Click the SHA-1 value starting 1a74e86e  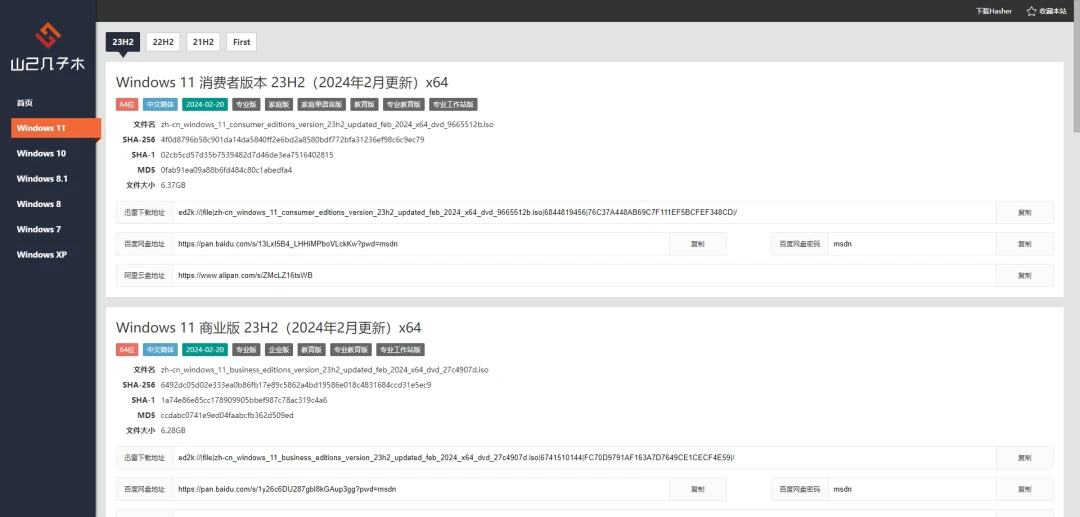point(244,400)
